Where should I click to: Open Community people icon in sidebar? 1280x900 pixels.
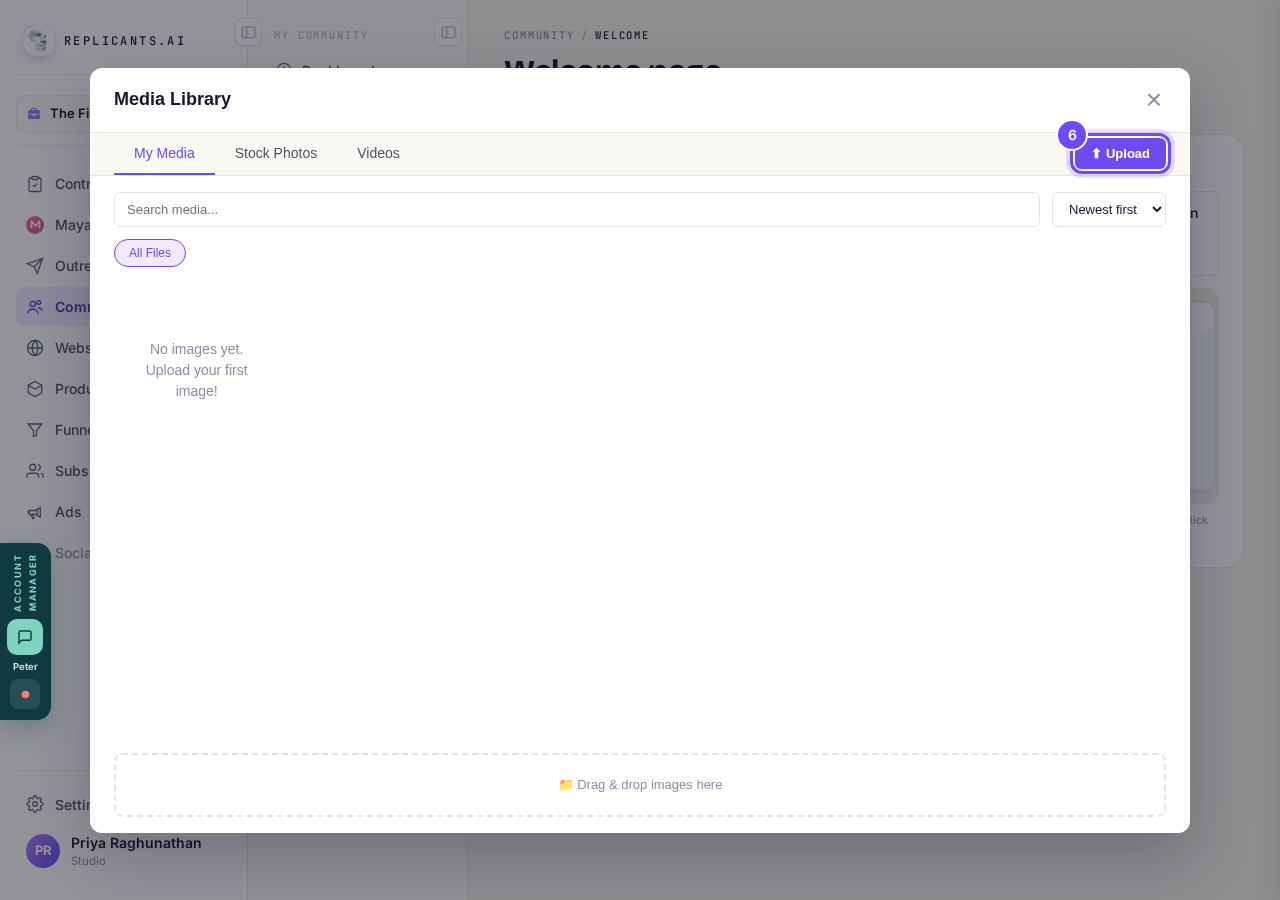35,307
